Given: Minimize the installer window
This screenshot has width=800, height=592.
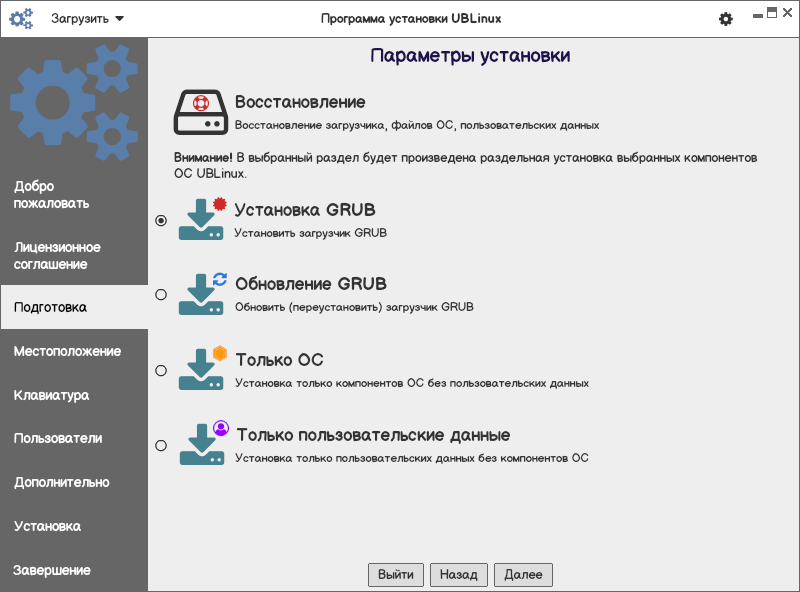Looking at the screenshot, I should [758, 15].
